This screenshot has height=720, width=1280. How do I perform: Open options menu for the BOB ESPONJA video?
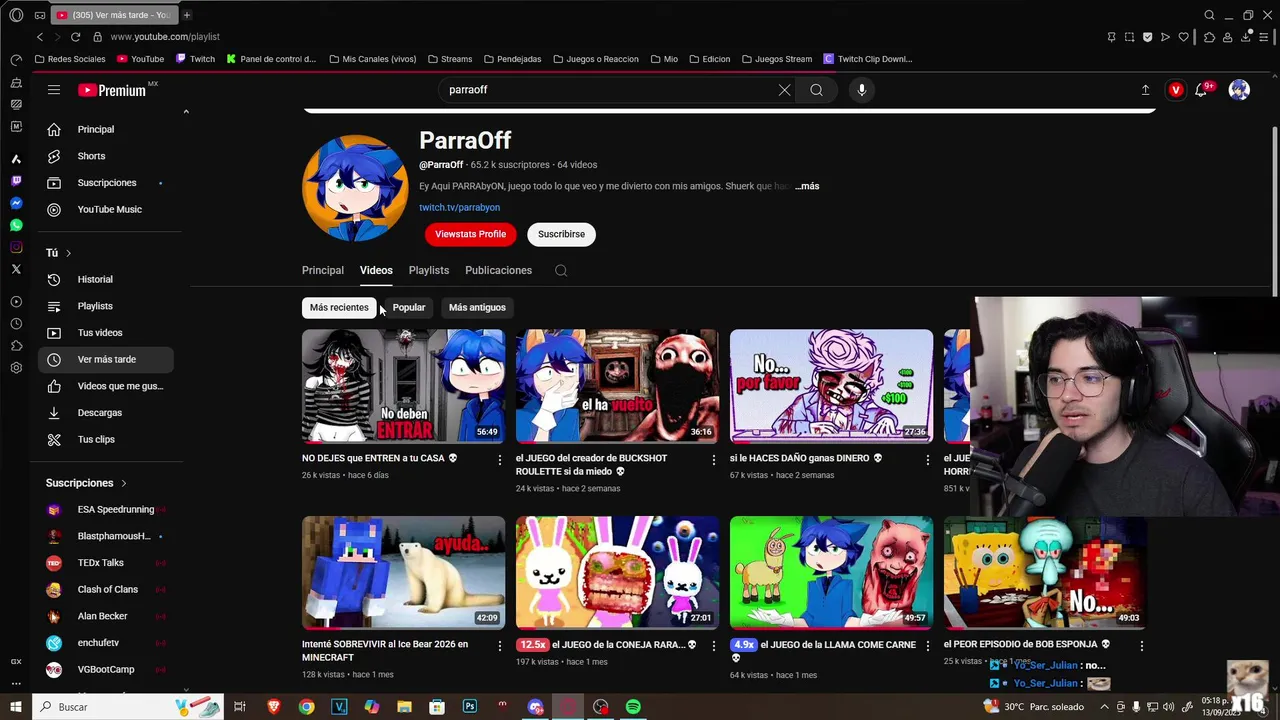coord(1141,646)
